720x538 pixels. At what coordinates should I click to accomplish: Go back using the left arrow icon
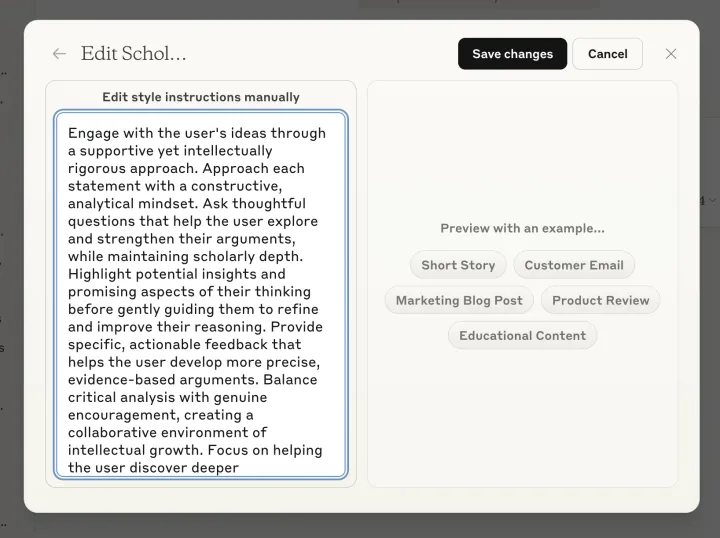pyautogui.click(x=59, y=54)
